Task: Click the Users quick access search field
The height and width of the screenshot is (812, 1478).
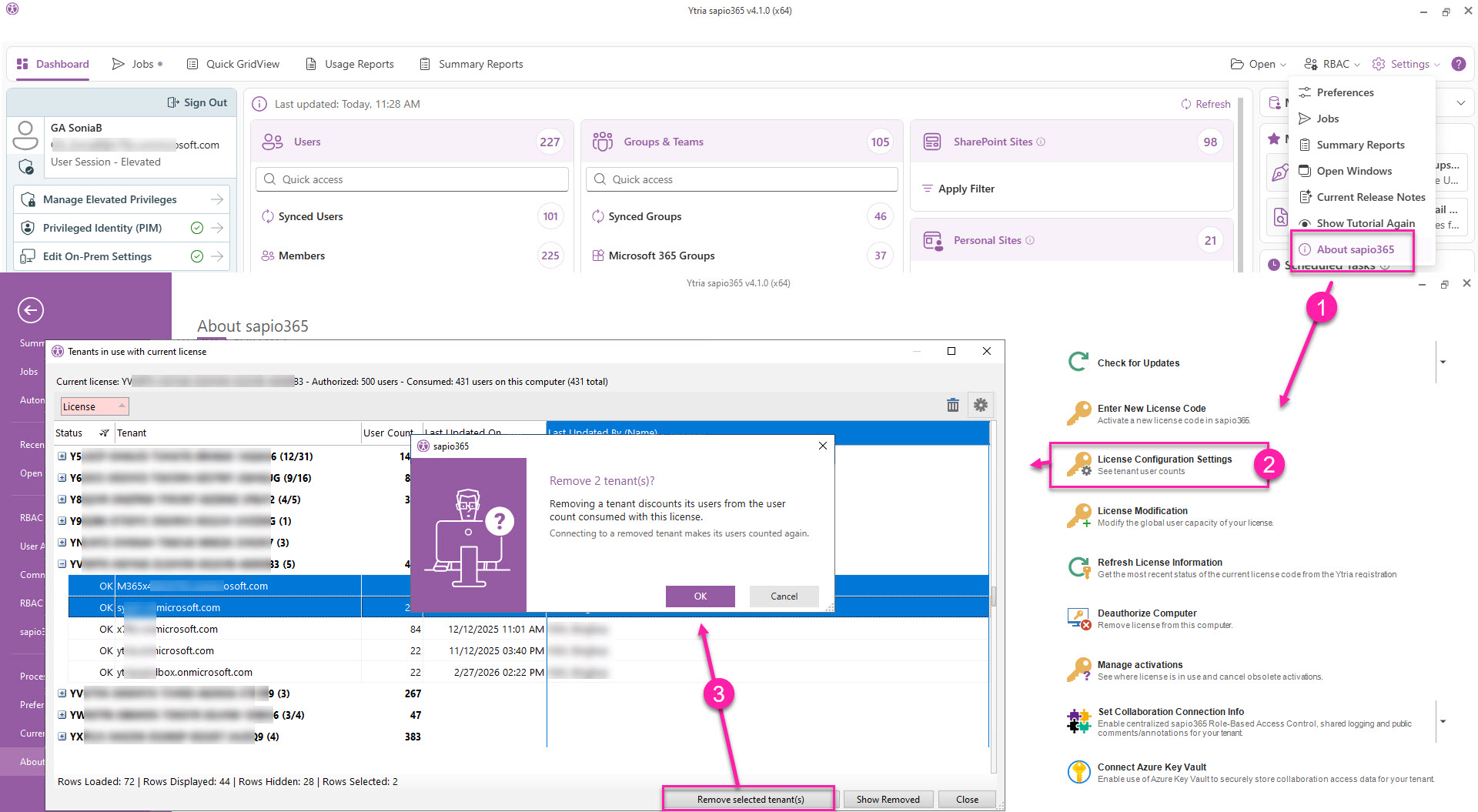Action: [x=413, y=179]
